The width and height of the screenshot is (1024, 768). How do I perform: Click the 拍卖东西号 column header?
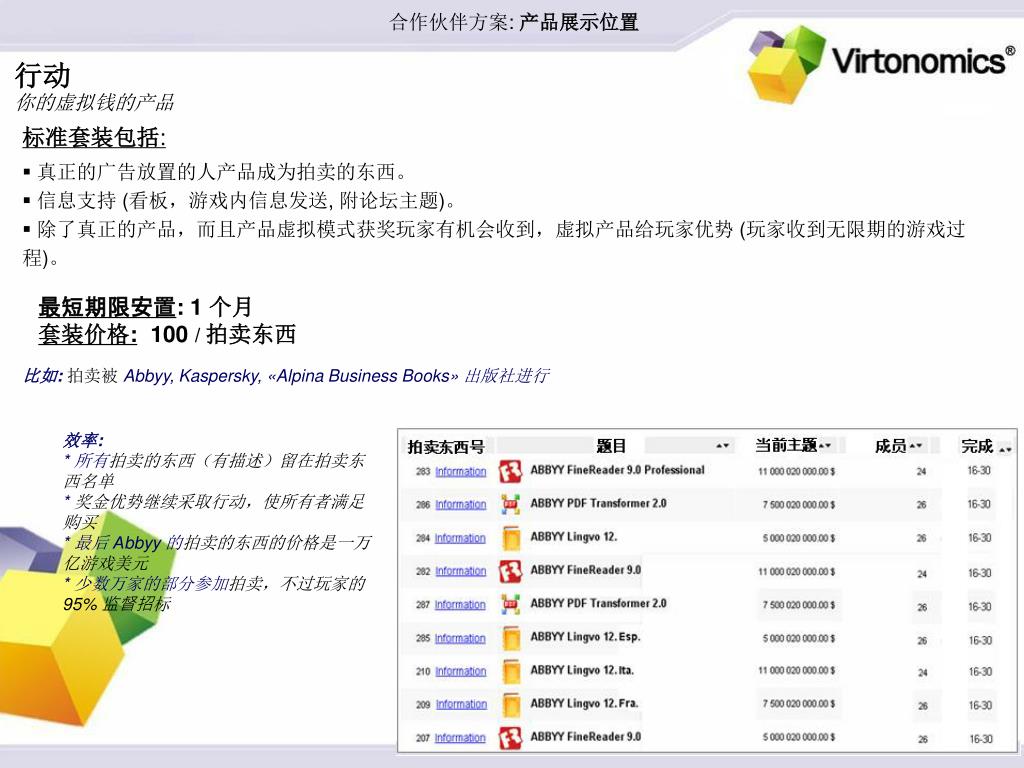pyautogui.click(x=446, y=447)
